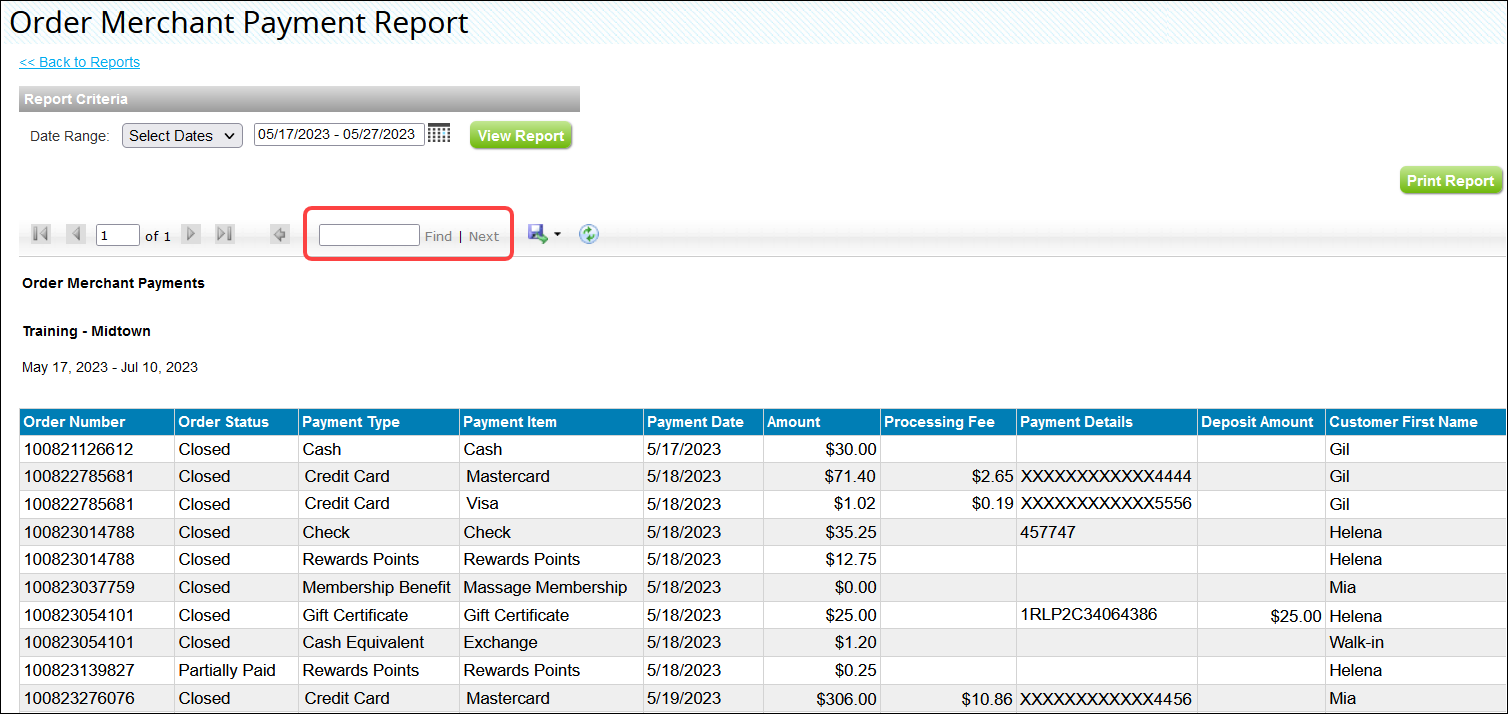Click the Massage Membership payment item
1508x714 pixels.
click(x=545, y=588)
